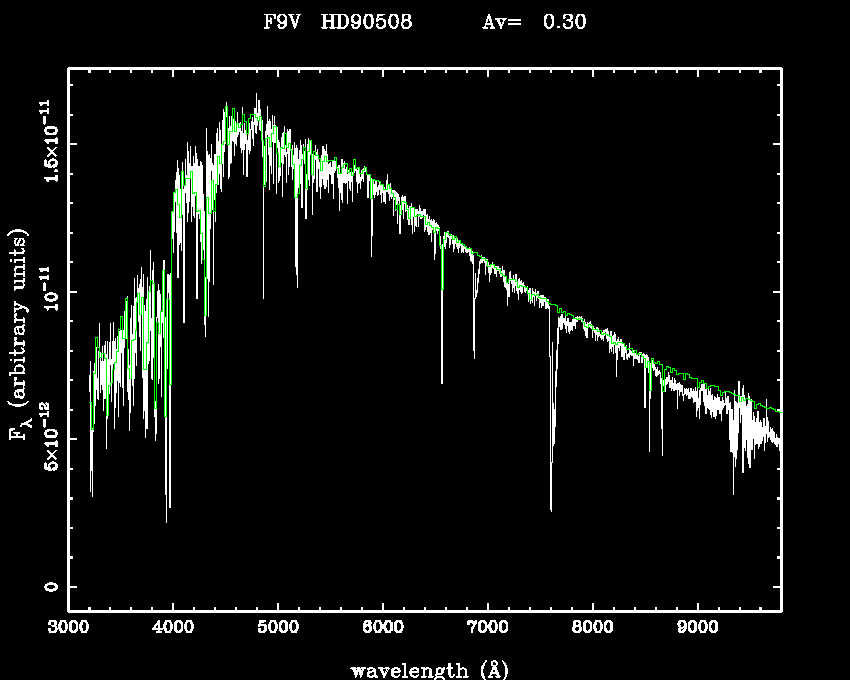Click right end of green model curve
Screen dimensions: 850x680
[779, 411]
